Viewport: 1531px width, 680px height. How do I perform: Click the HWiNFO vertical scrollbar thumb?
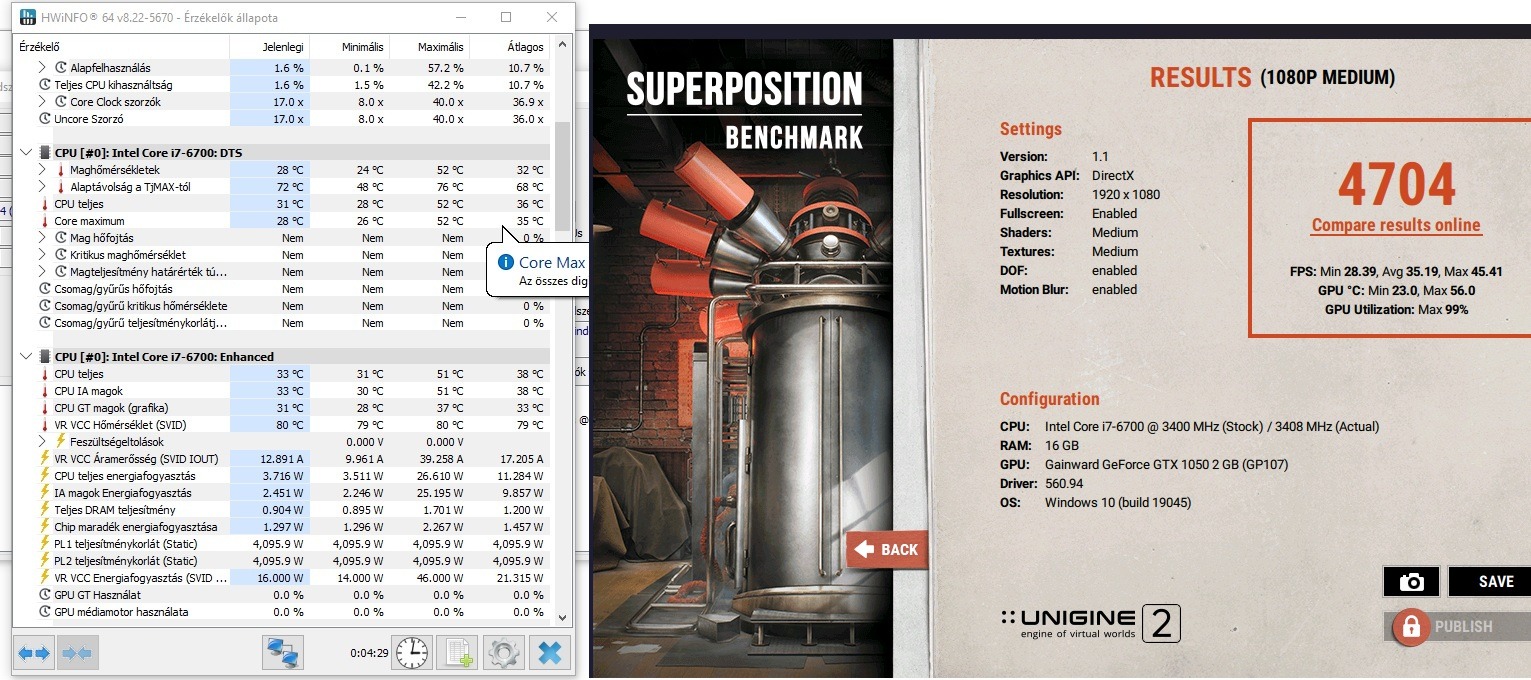click(563, 176)
